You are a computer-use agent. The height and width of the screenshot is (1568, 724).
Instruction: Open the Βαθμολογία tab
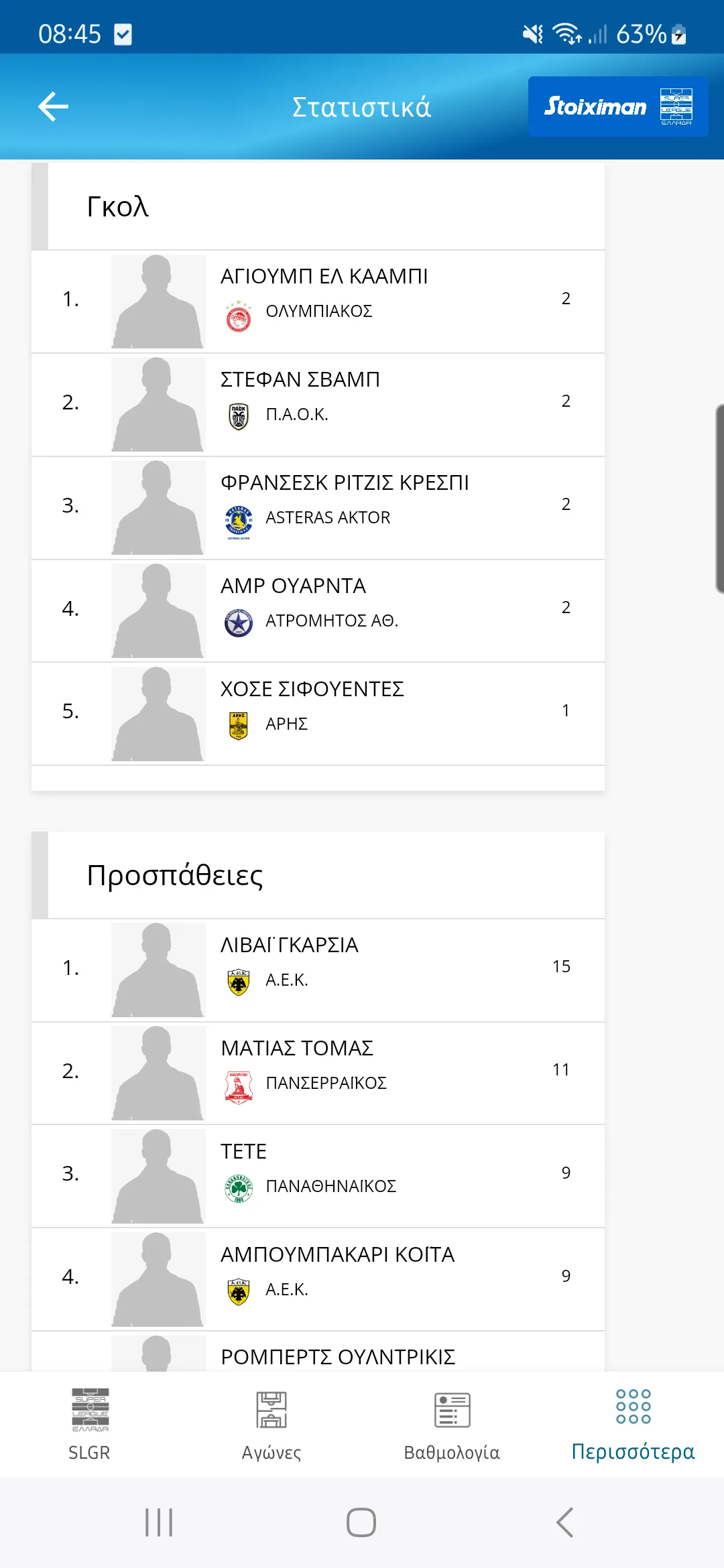click(452, 1424)
